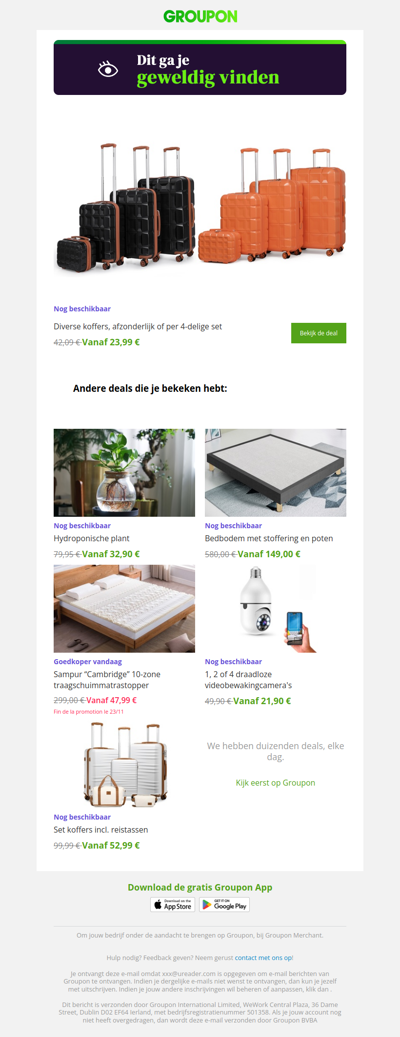The image size is (400, 1037).
Task: Click the eye icon in the banner
Action: pyautogui.click(x=108, y=69)
